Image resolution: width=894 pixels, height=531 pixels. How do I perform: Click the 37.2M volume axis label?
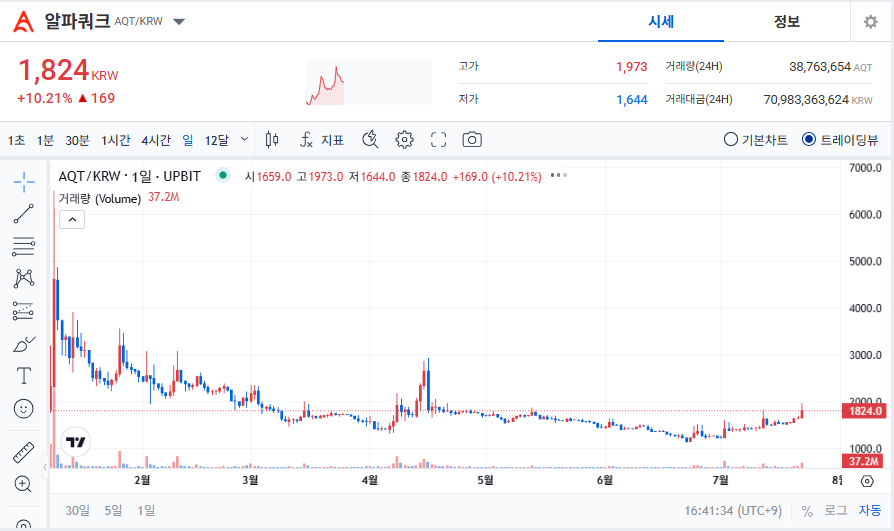coord(864,461)
